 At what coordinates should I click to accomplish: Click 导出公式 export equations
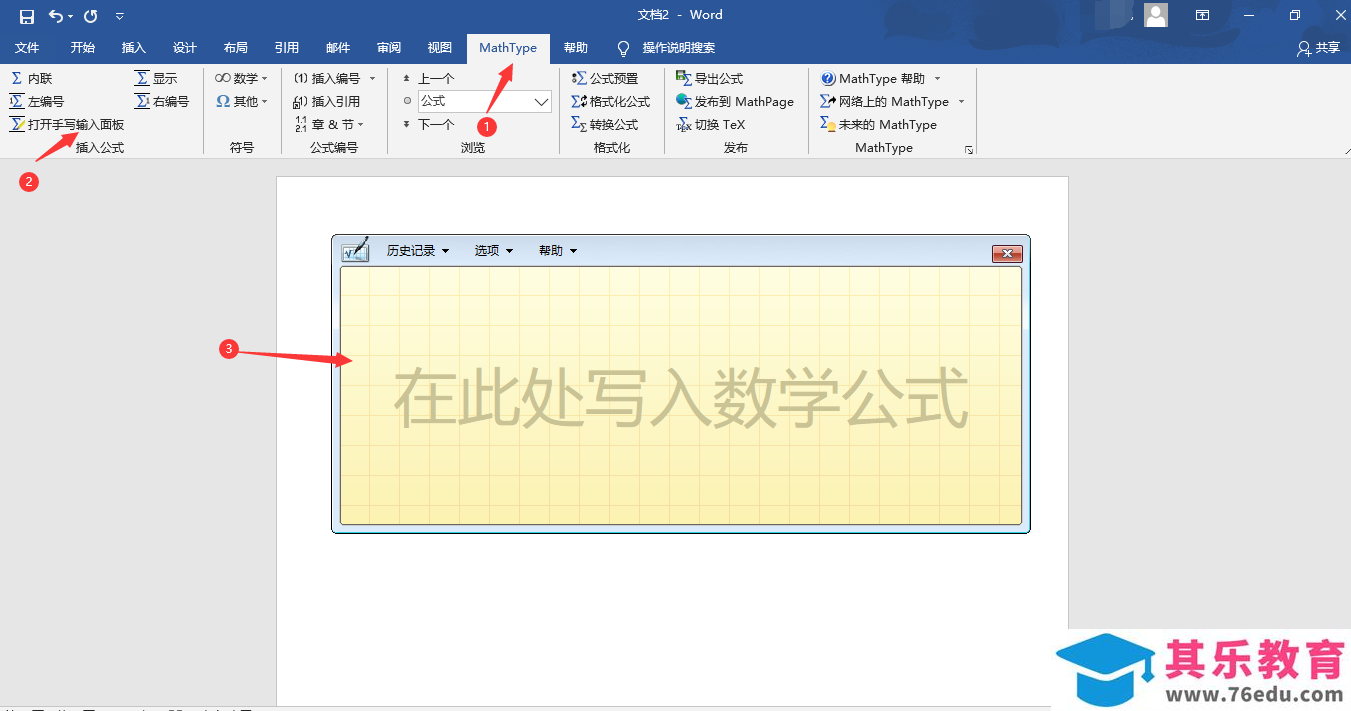click(710, 78)
